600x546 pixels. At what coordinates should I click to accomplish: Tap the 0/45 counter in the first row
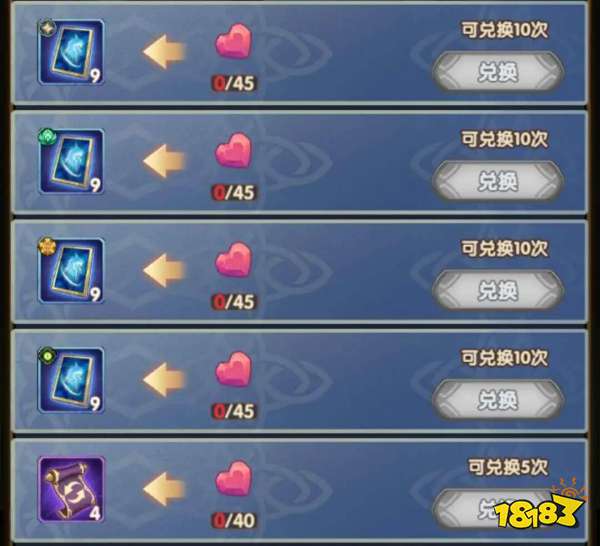point(234,83)
